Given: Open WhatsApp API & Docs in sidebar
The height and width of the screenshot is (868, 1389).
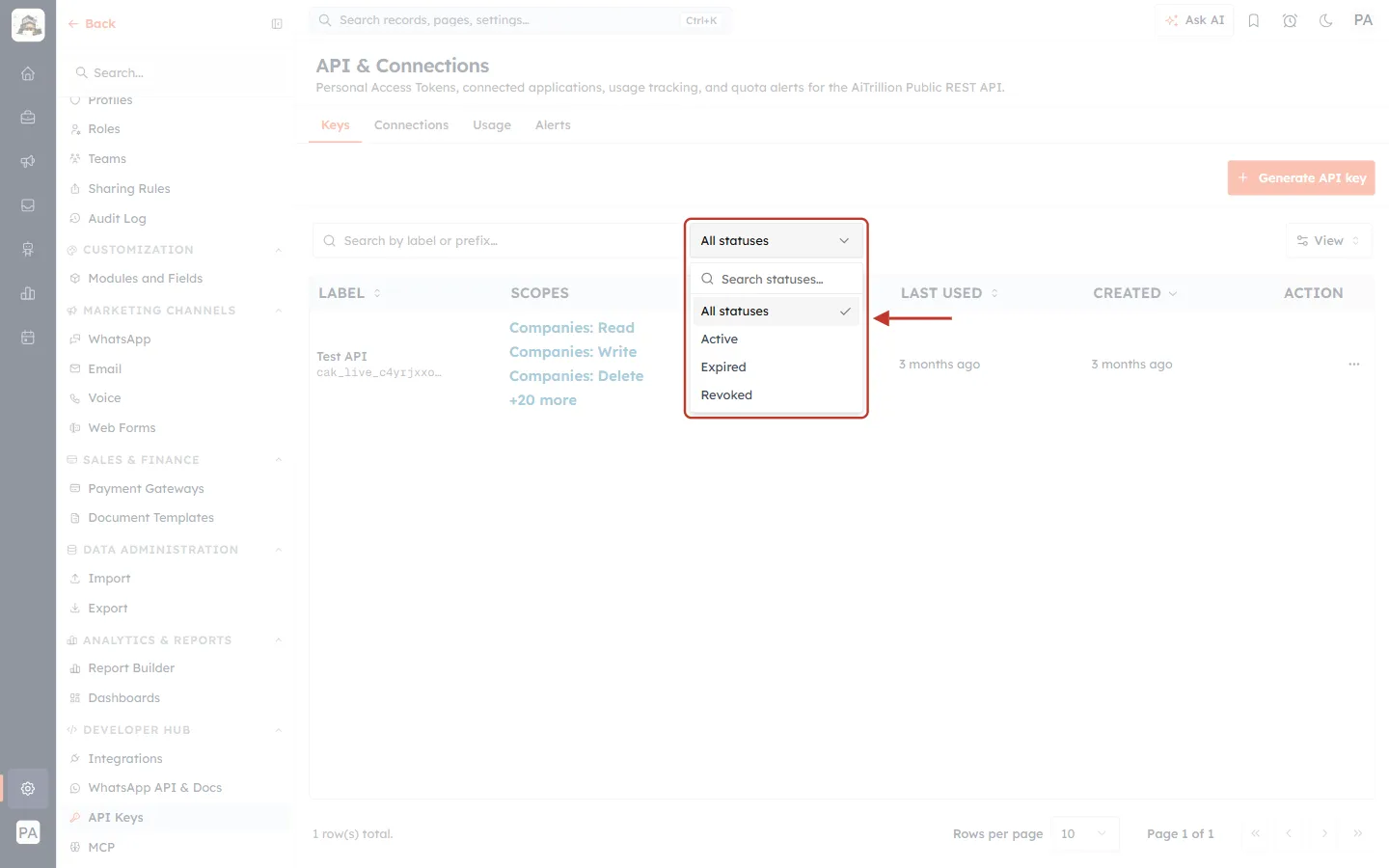Looking at the screenshot, I should (154, 788).
